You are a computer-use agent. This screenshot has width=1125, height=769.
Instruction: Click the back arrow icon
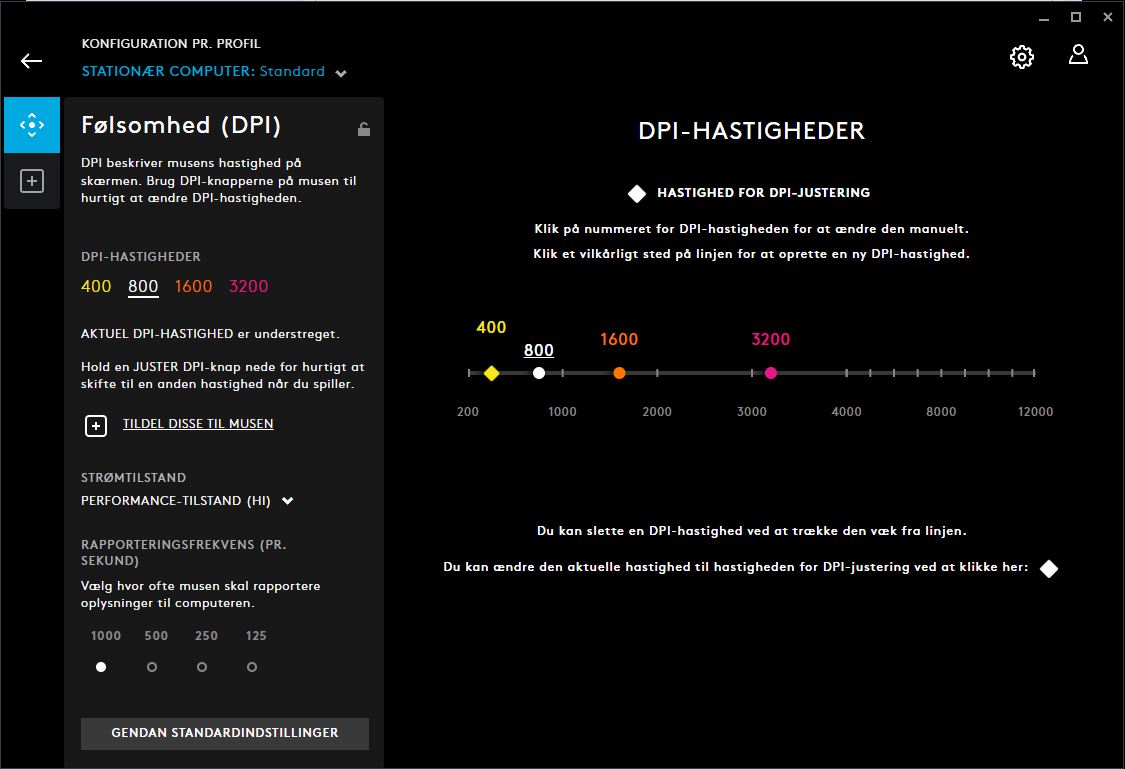click(x=31, y=61)
